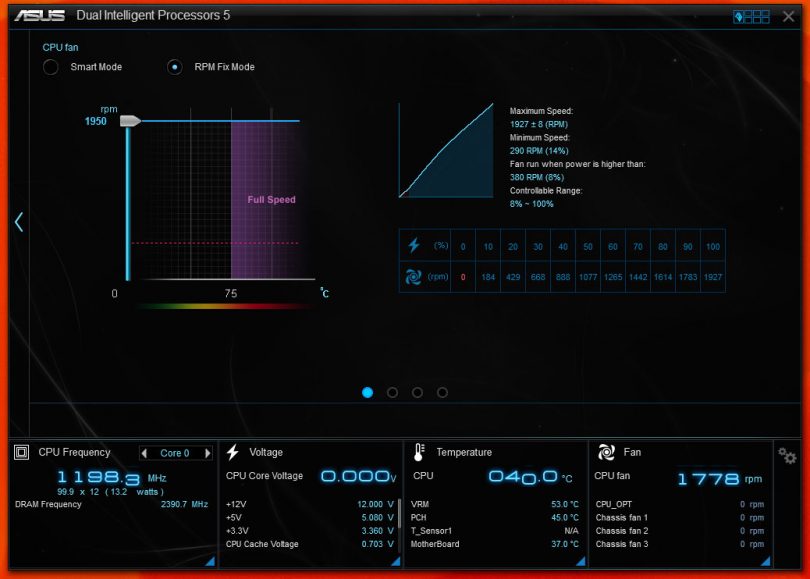This screenshot has width=810, height=579.
Task: Navigate back with the left chevron arrow
Action: pyautogui.click(x=18, y=222)
